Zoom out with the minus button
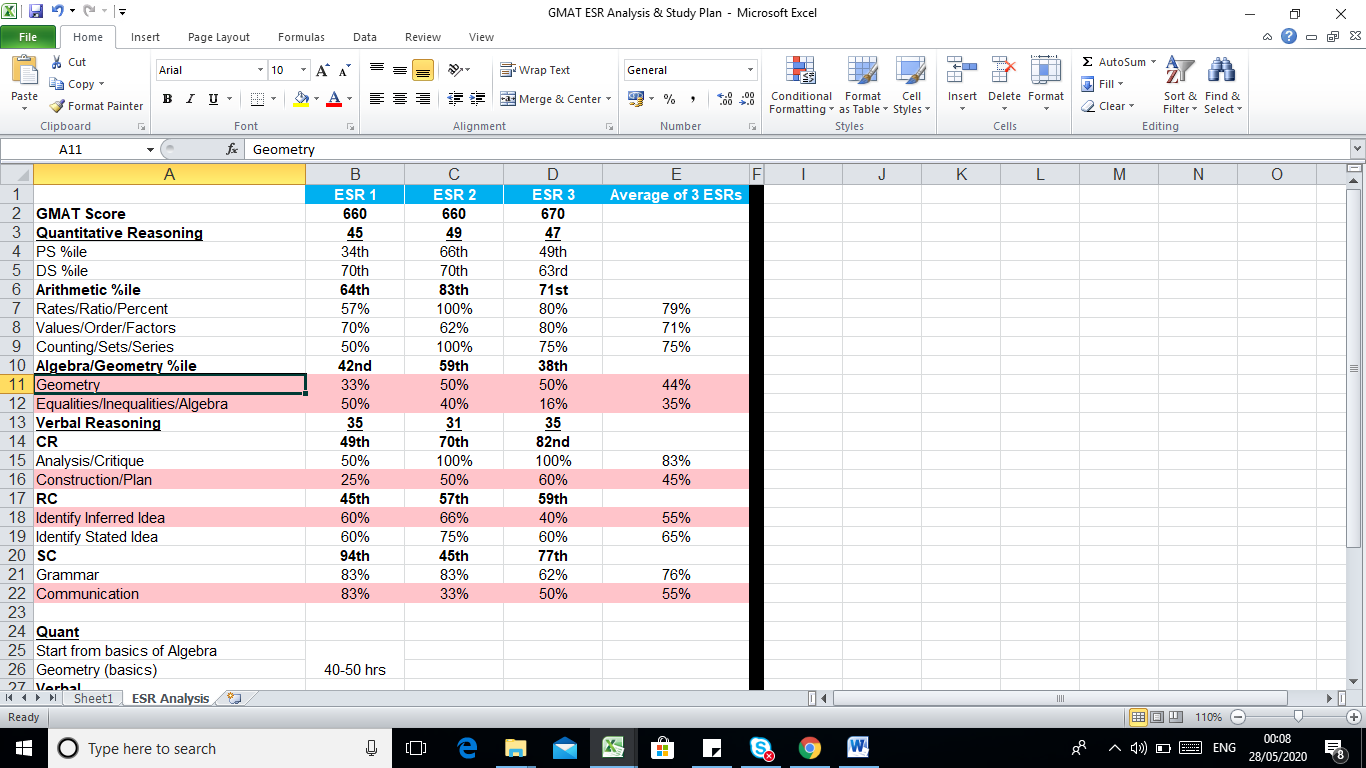 pos(1237,717)
